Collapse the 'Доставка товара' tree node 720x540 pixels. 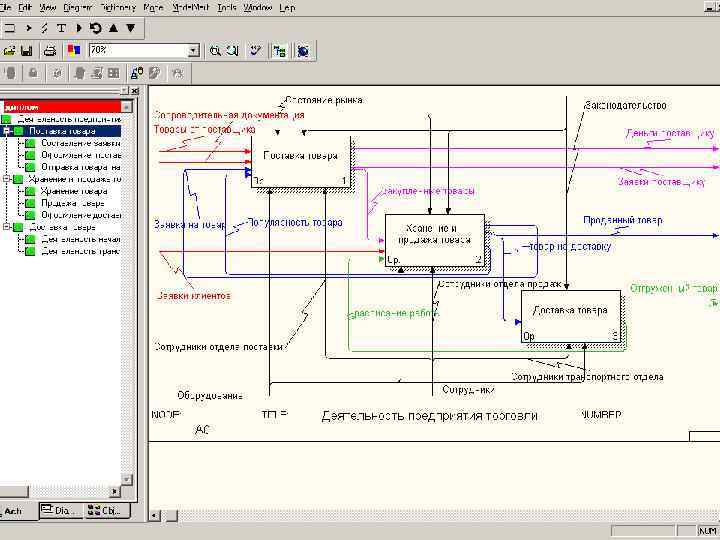point(6,227)
